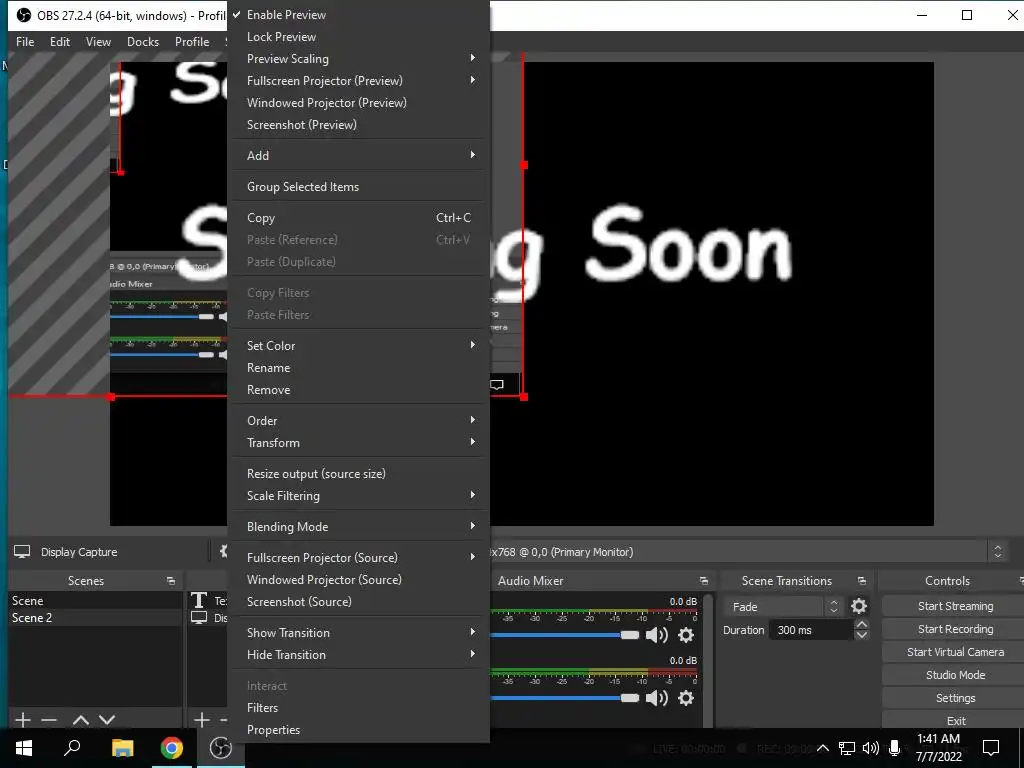This screenshot has height=768, width=1024.
Task: Open the Windows notification center
Action: (991, 748)
